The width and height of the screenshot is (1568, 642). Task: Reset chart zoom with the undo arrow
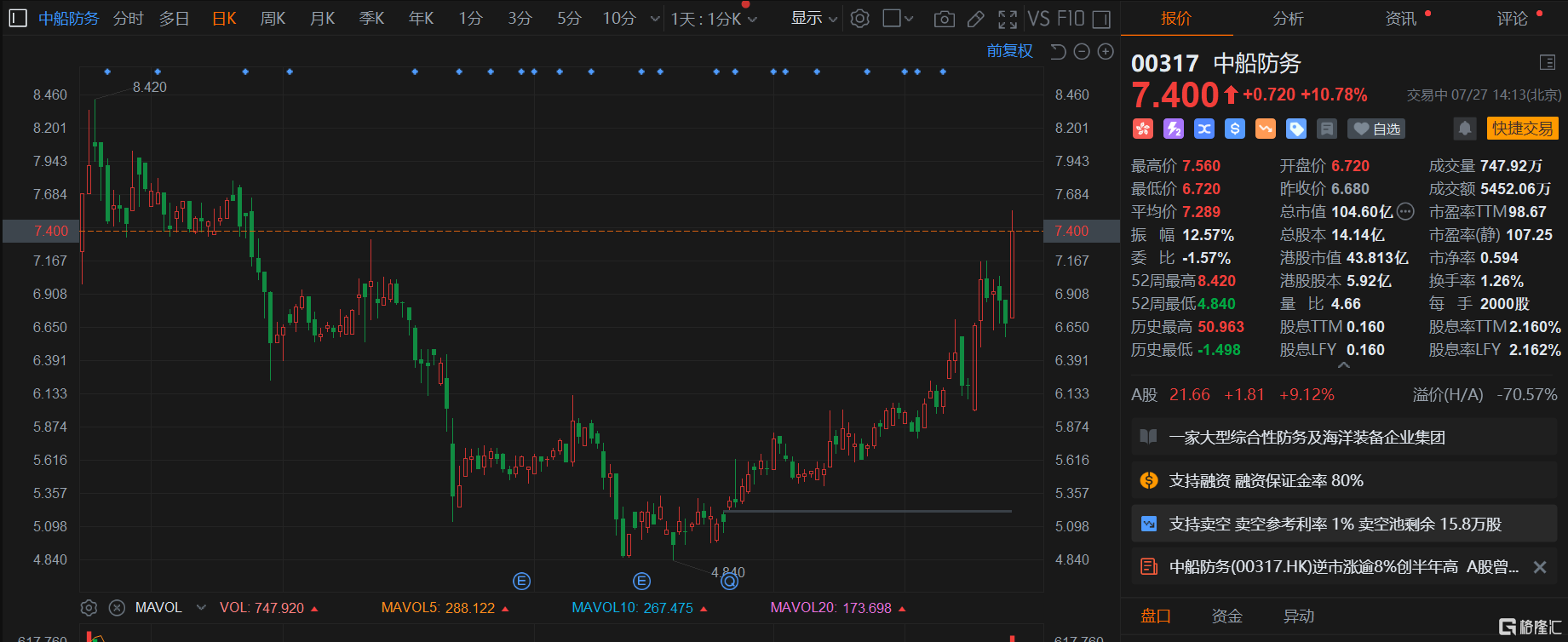tap(1058, 52)
